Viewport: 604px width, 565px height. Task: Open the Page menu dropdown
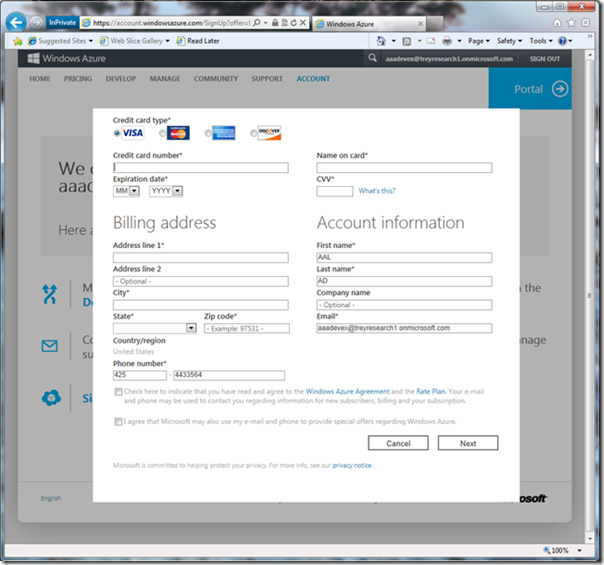[x=479, y=41]
